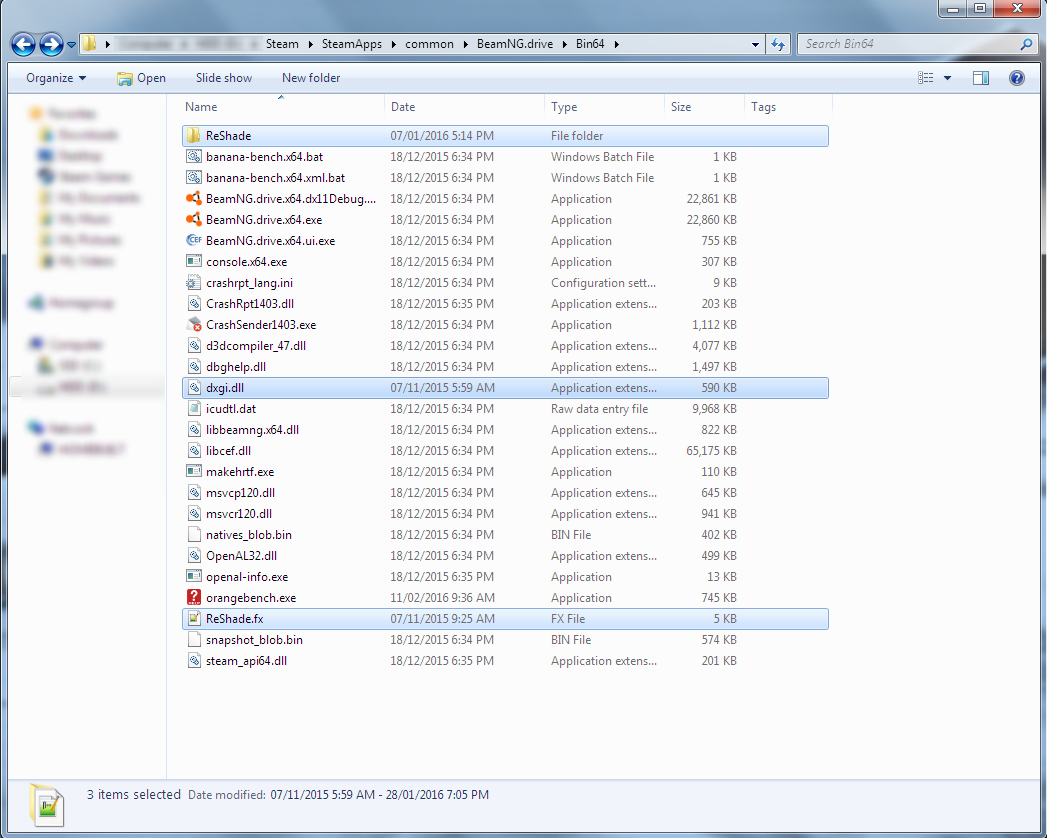
Task: Click the OpenAL32.dll file name
Action: (x=241, y=556)
